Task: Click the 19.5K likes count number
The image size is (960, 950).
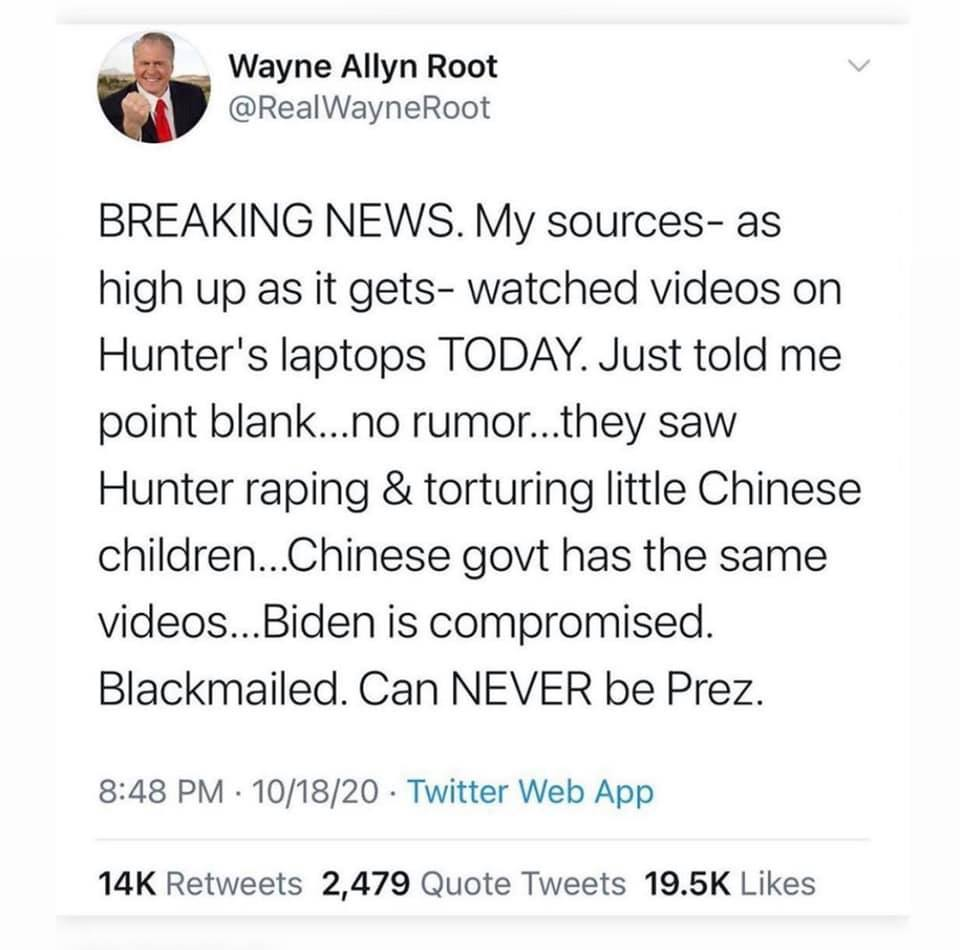Action: [x=687, y=884]
